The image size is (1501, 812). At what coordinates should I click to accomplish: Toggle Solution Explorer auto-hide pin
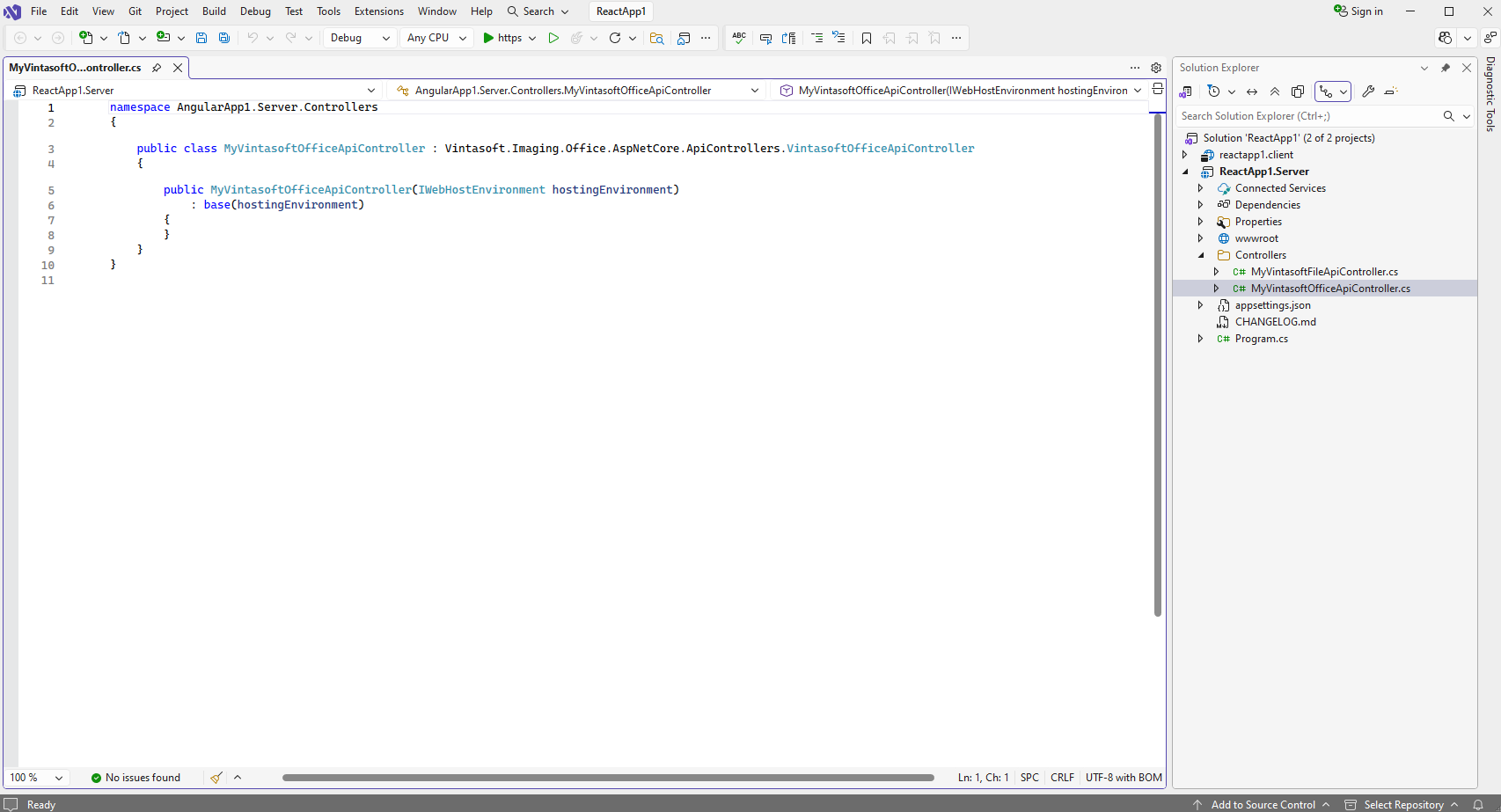pos(1445,68)
